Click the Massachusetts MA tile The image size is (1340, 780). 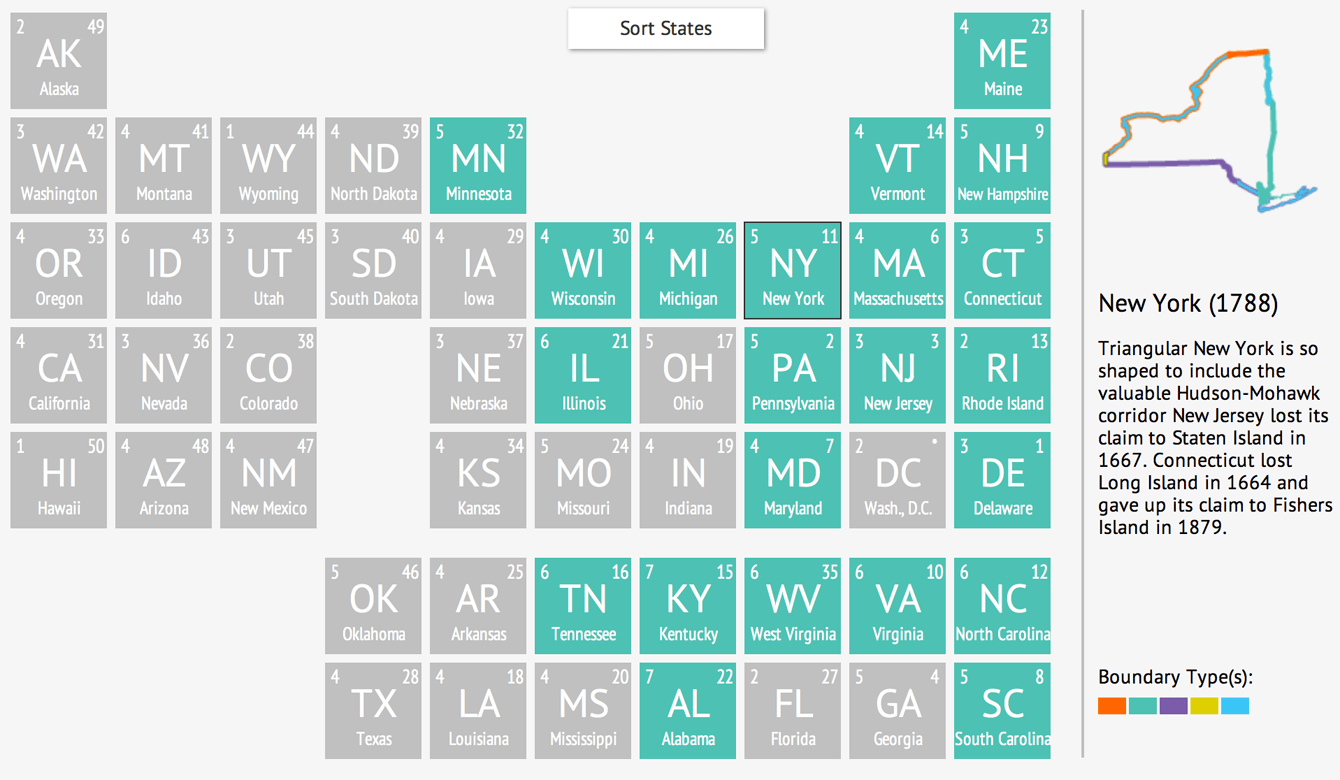pos(897,271)
